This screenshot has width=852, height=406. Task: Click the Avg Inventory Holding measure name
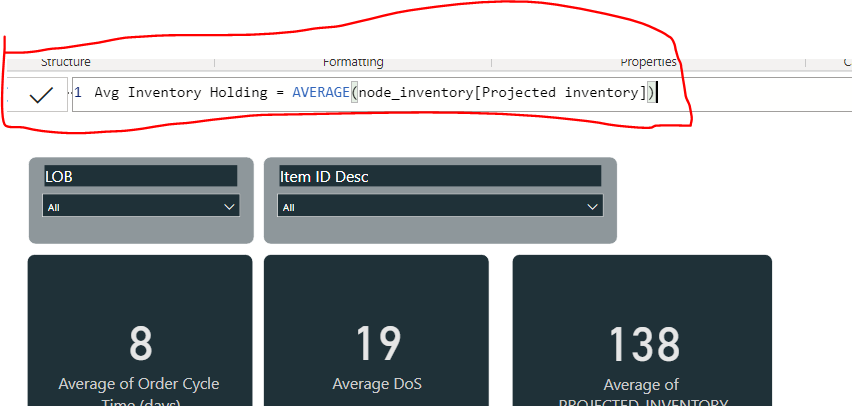[x=181, y=93]
